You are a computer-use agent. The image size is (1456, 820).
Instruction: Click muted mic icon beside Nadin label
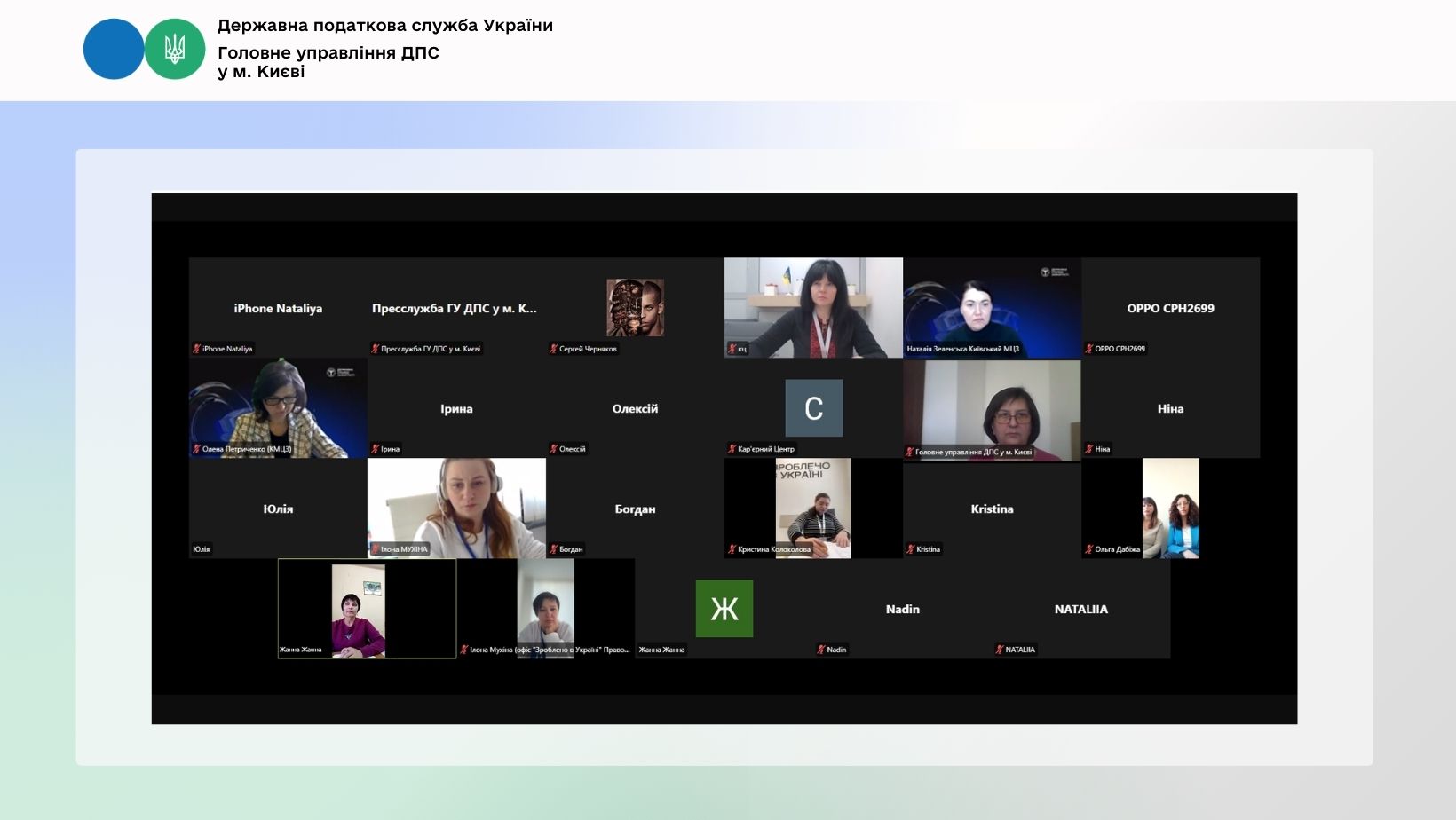point(821,650)
